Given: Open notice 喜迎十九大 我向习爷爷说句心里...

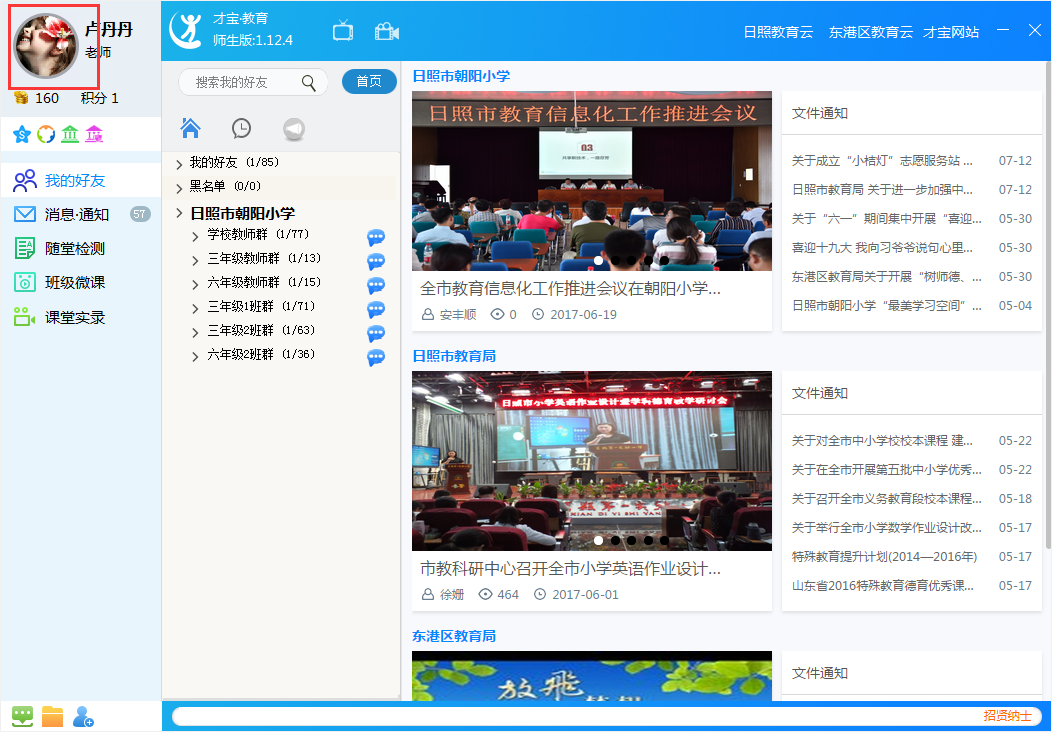Looking at the screenshot, I should (x=882, y=248).
